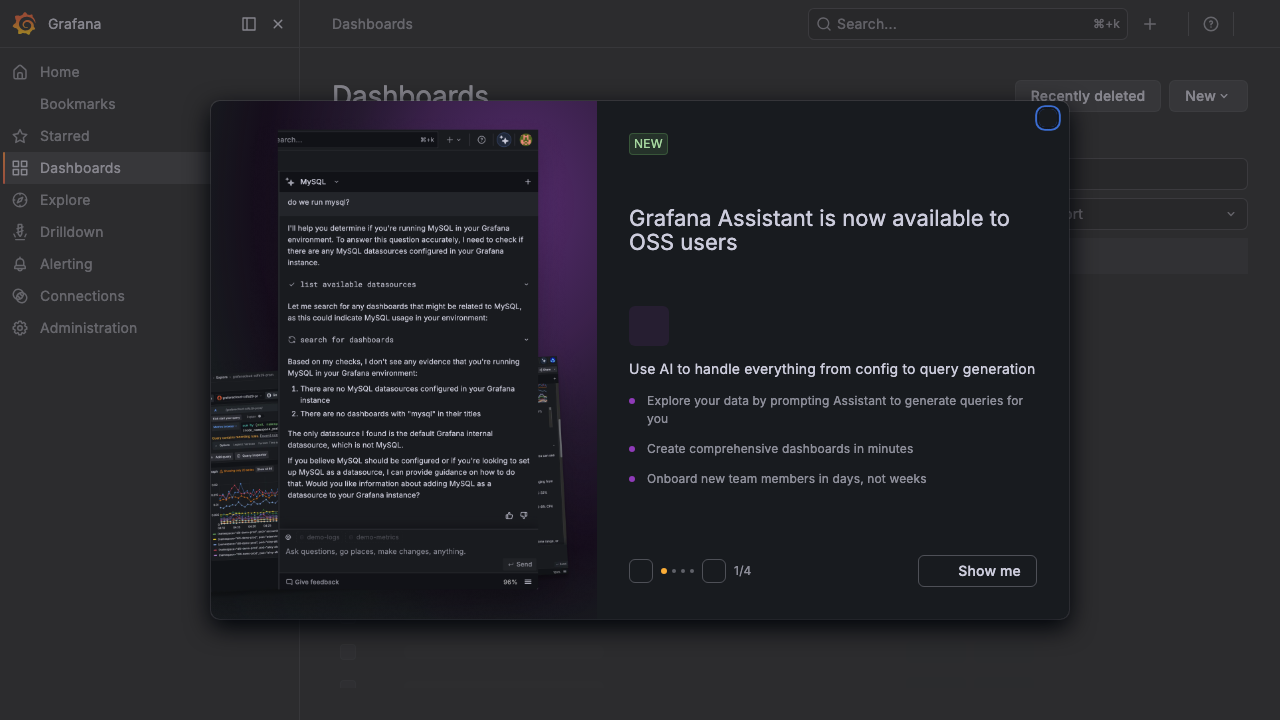The width and height of the screenshot is (1280, 720).
Task: Focus the top Search field
Action: pos(967,24)
